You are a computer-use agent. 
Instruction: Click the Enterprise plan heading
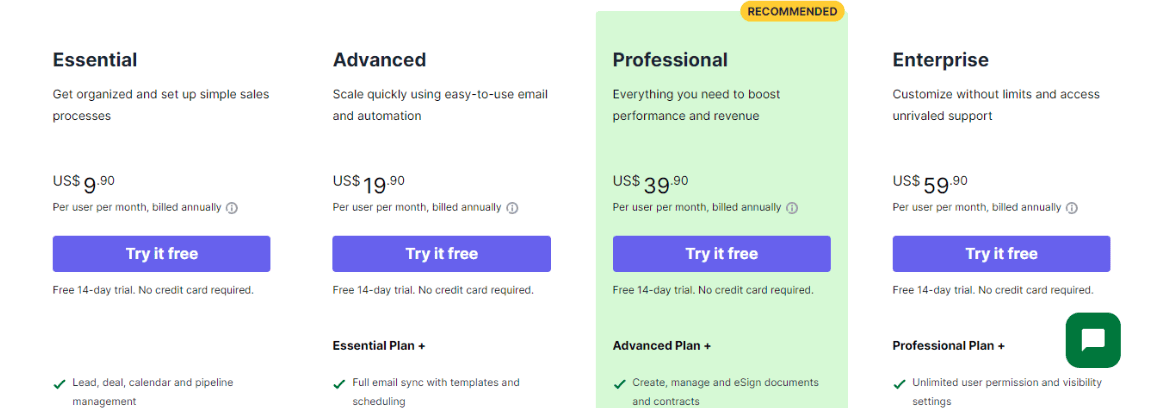click(940, 60)
